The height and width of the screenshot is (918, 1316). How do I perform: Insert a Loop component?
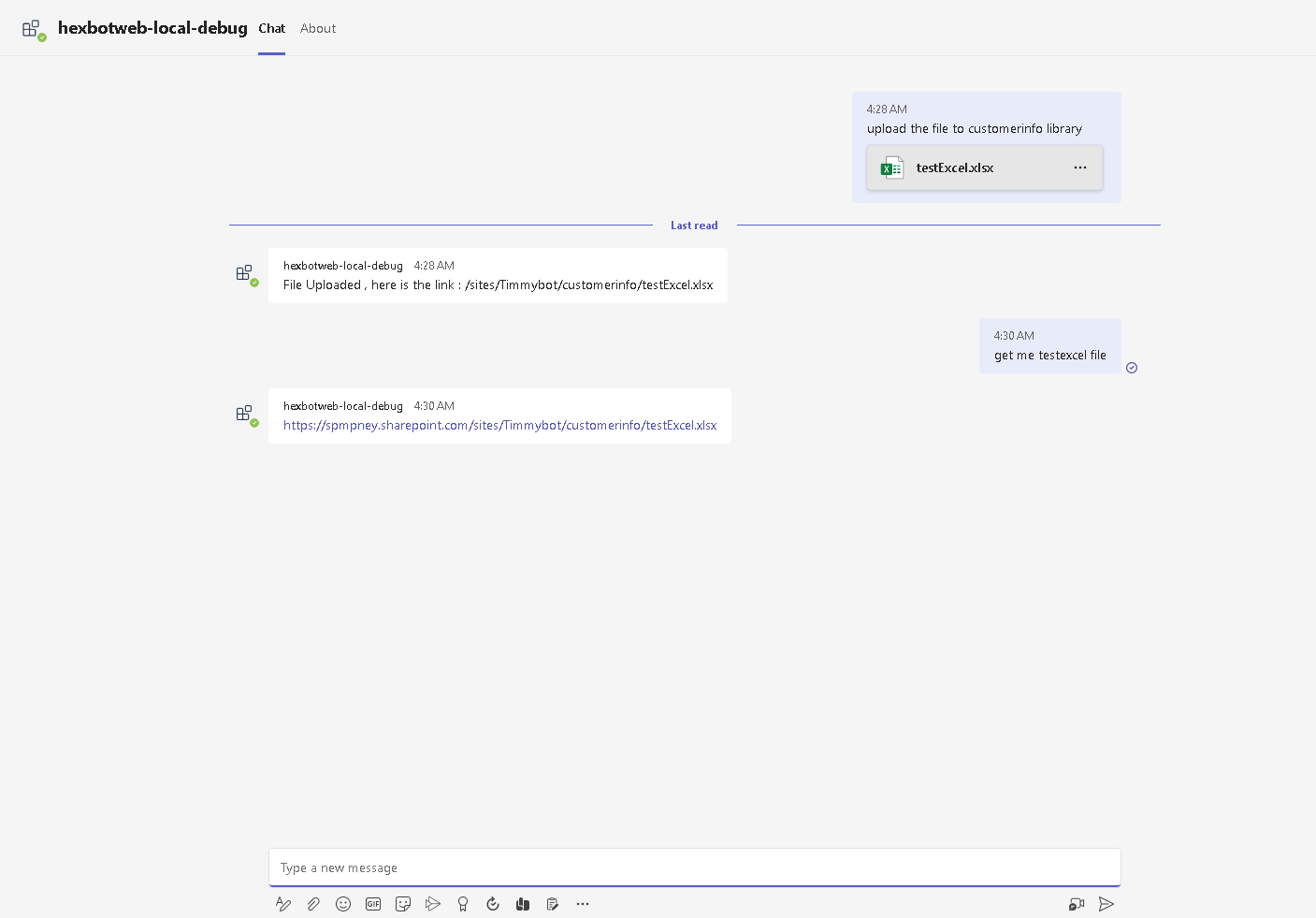point(523,904)
